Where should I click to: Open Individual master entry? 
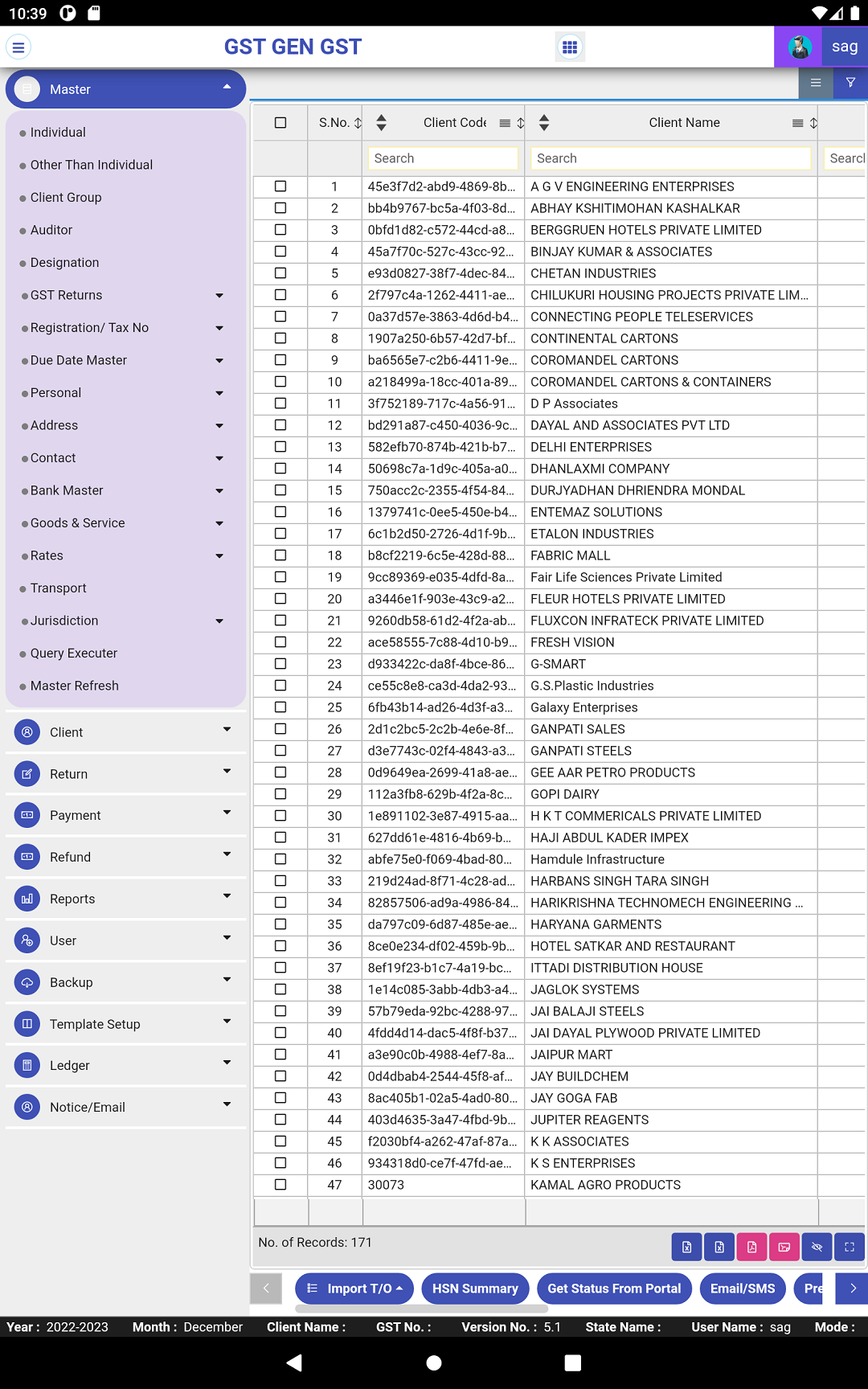click(58, 133)
